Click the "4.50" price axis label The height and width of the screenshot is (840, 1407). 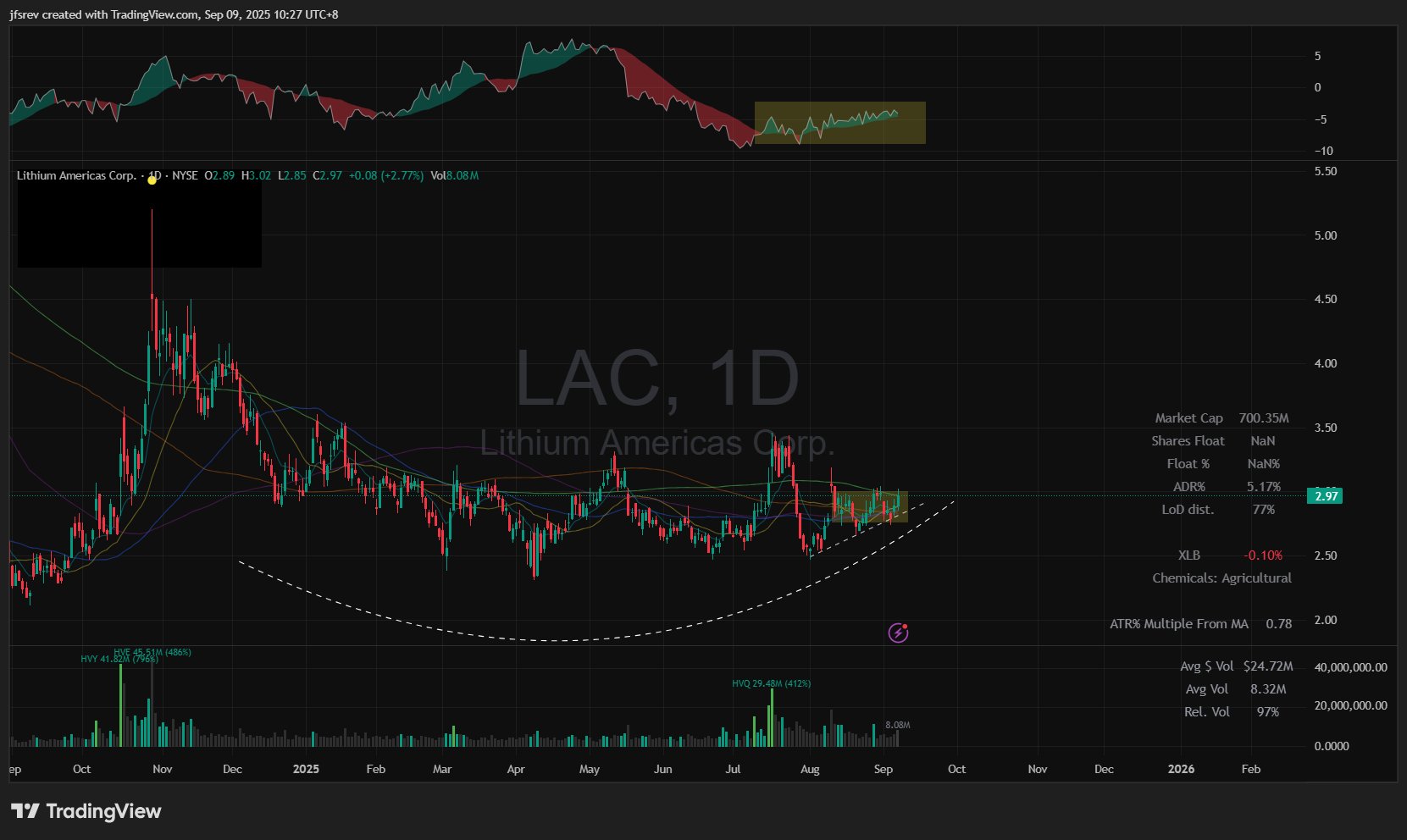click(x=1325, y=299)
